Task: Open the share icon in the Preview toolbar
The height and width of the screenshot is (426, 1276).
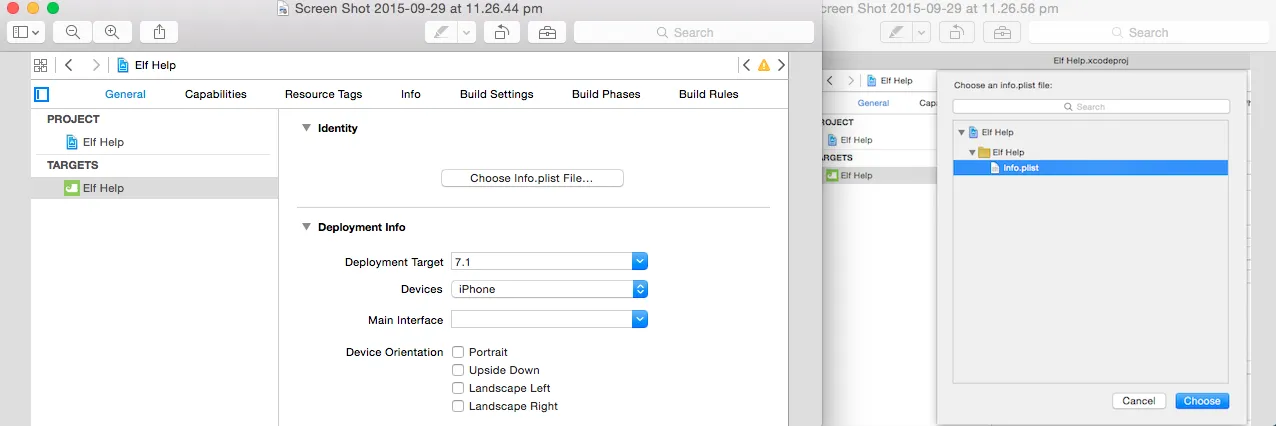Action: pyautogui.click(x=160, y=32)
